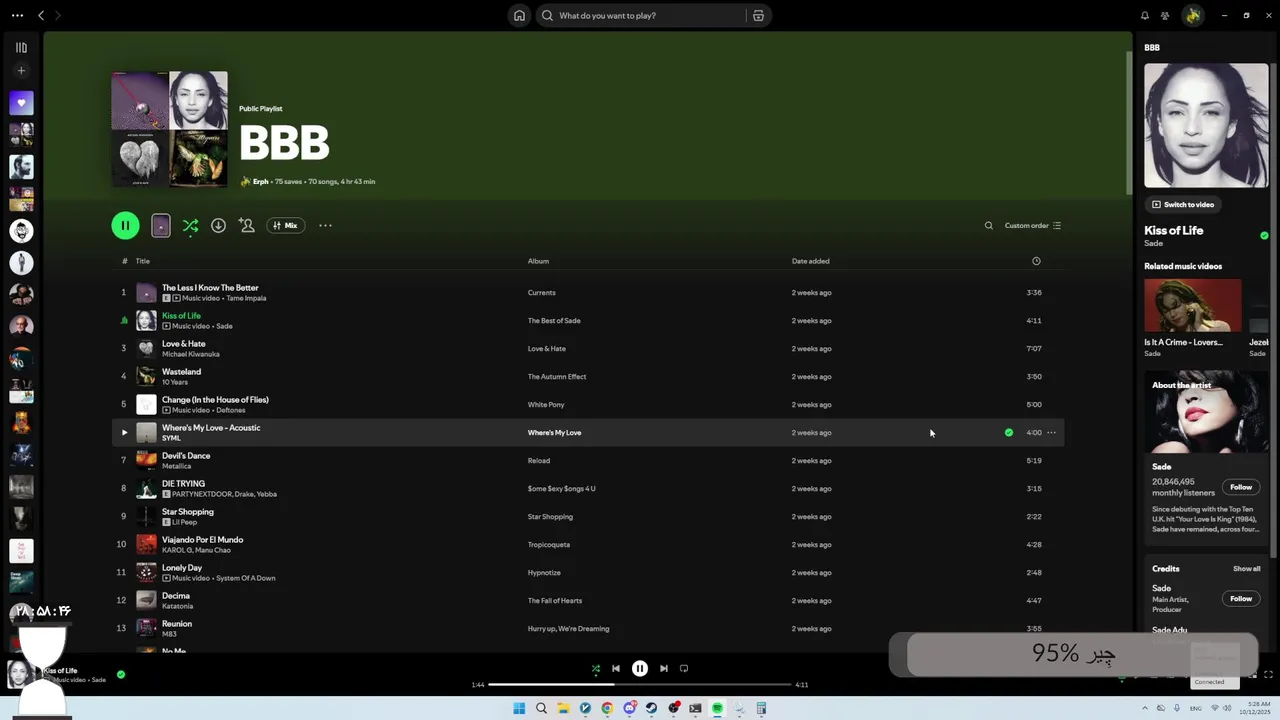Go forward with the right arrow
This screenshot has width=1280, height=720.
(57, 15)
